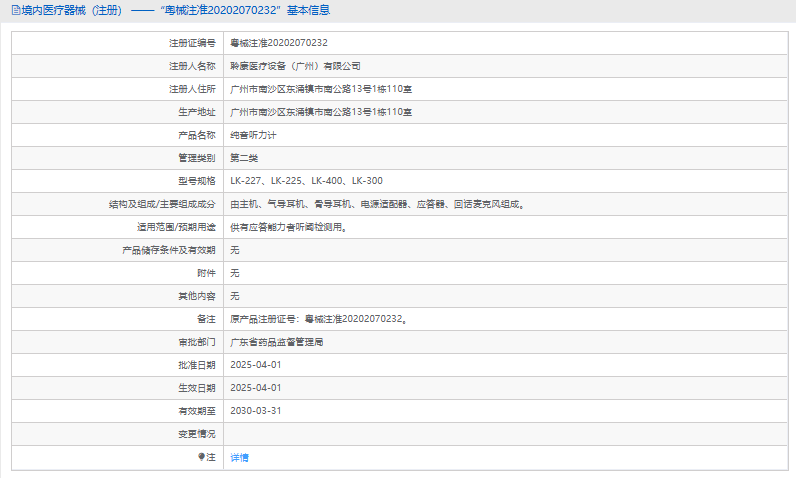Click the 管理类别 label
The width and height of the screenshot is (796, 478).
196,158
